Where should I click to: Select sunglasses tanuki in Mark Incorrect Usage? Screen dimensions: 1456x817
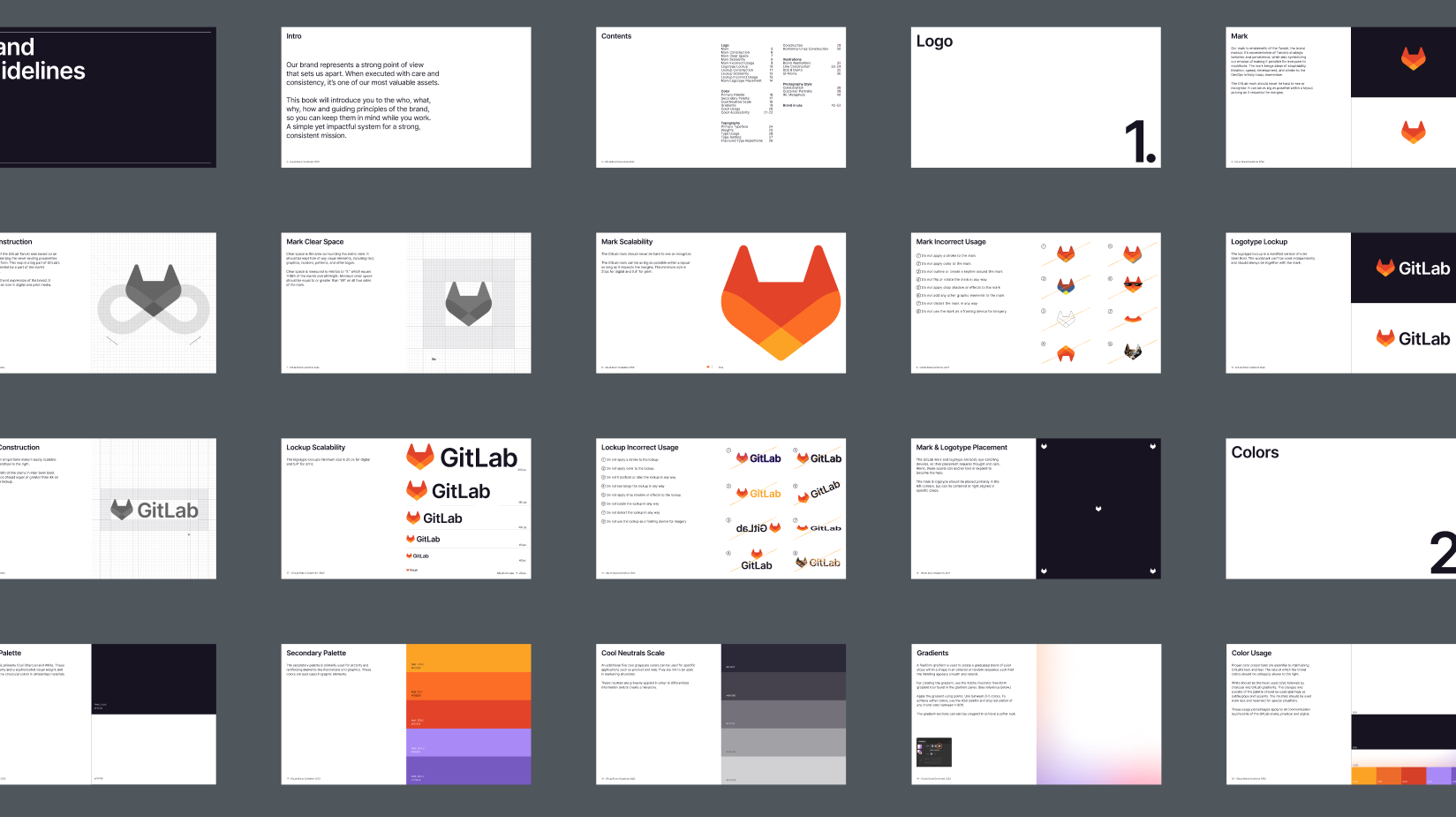(1133, 284)
